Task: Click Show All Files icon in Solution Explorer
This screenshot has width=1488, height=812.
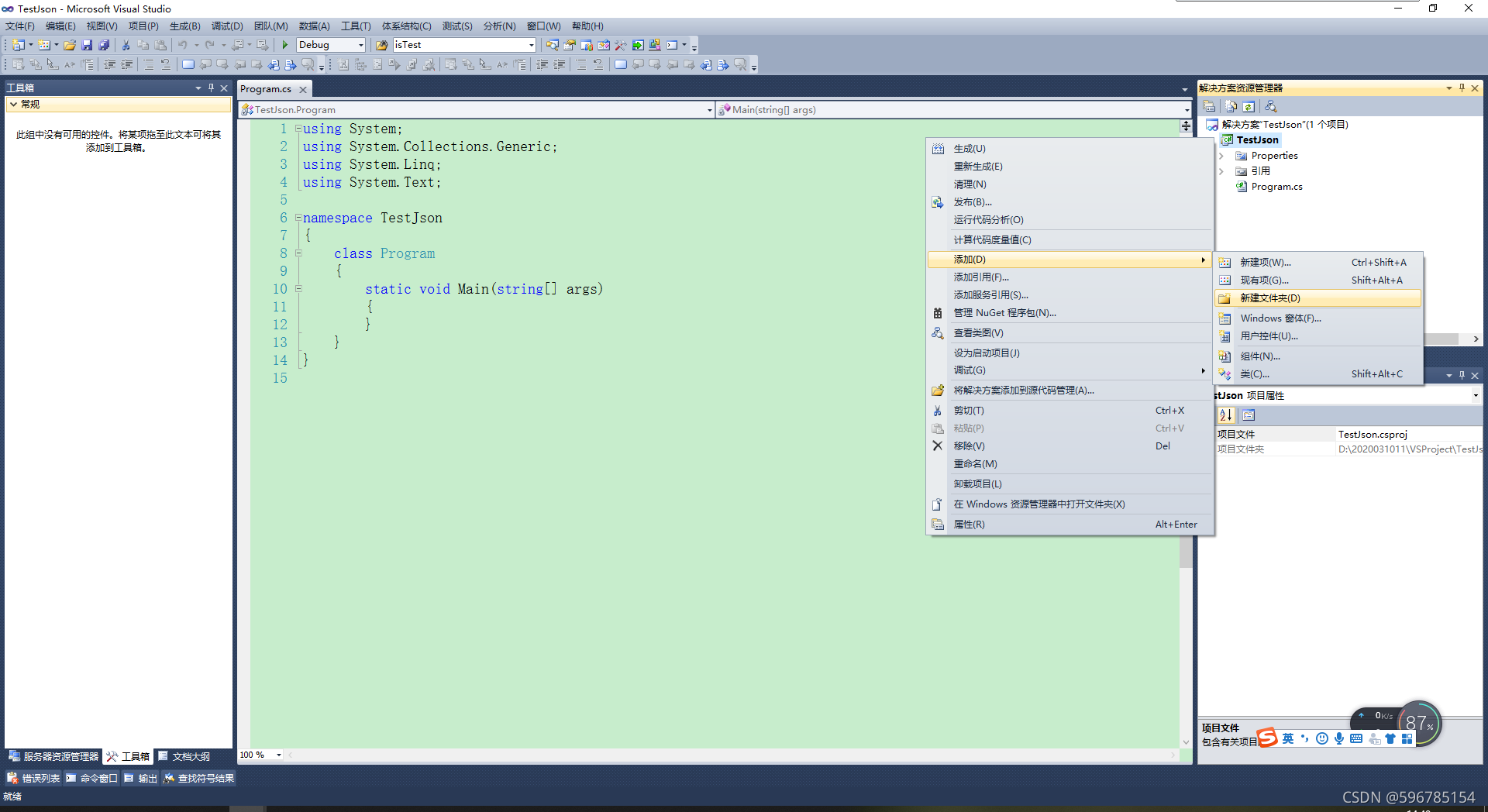Action: point(1231,106)
